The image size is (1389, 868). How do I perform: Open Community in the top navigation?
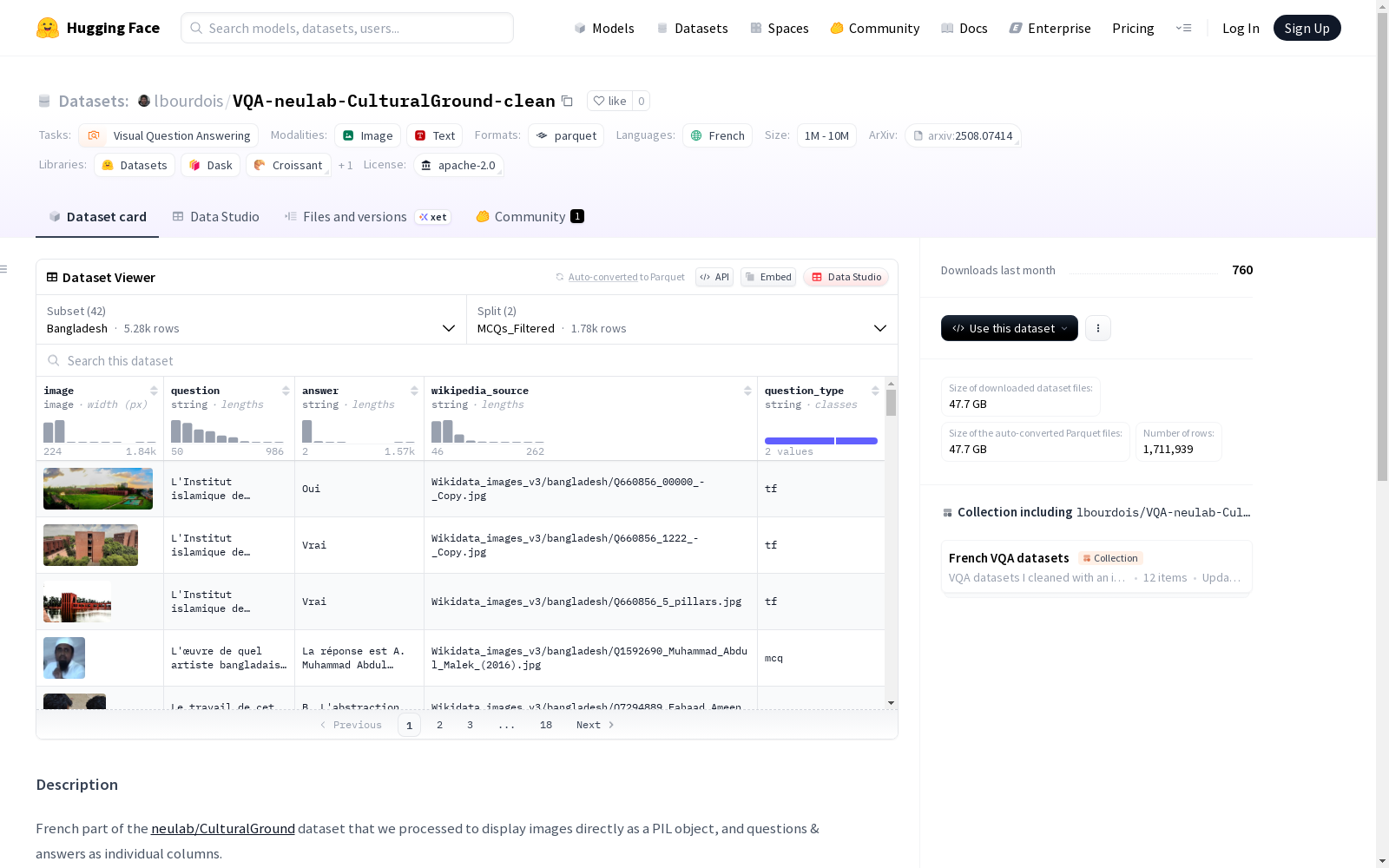(875, 28)
